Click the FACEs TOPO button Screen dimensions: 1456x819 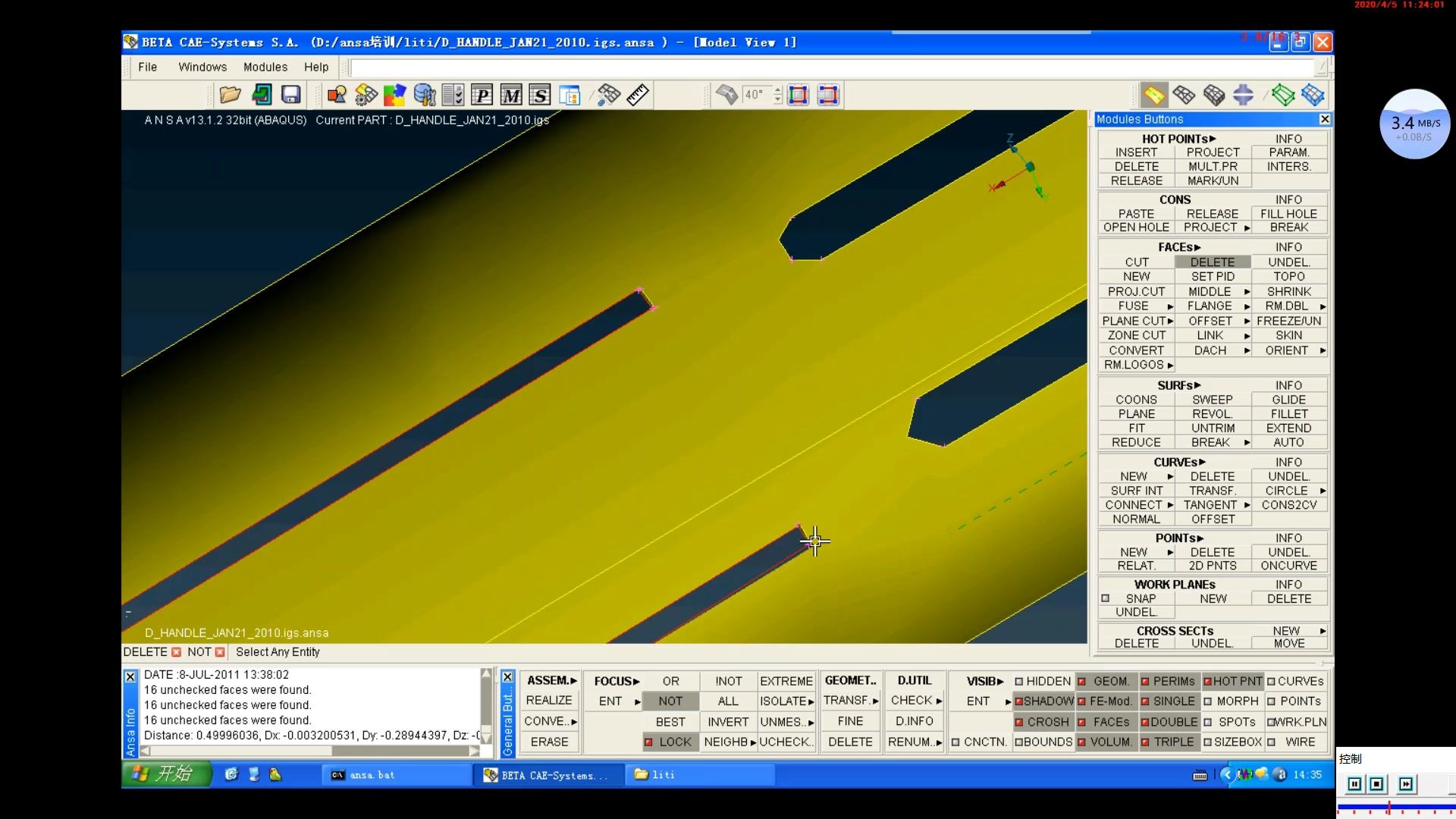(1288, 276)
